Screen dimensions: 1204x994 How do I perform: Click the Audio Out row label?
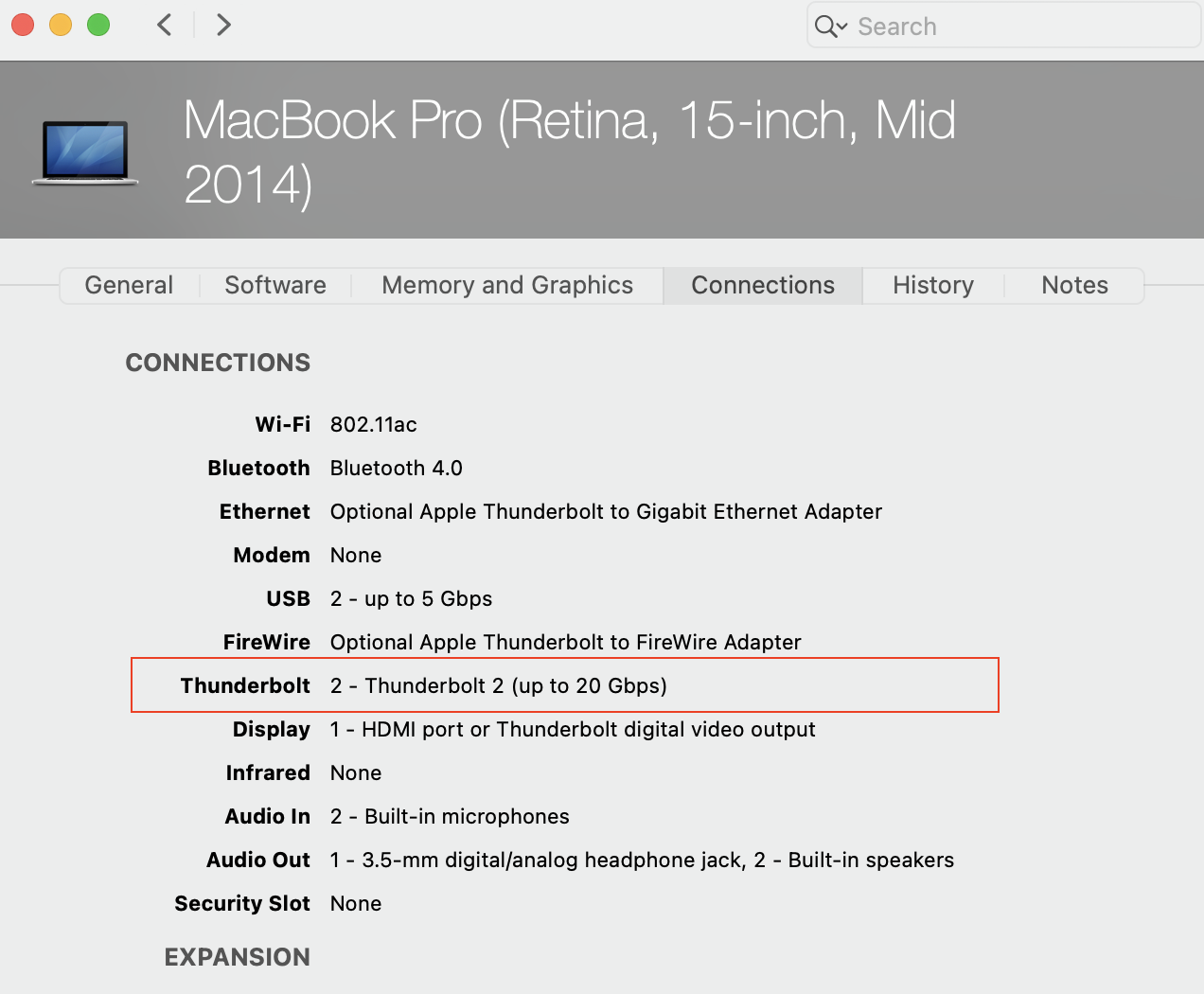[x=258, y=860]
